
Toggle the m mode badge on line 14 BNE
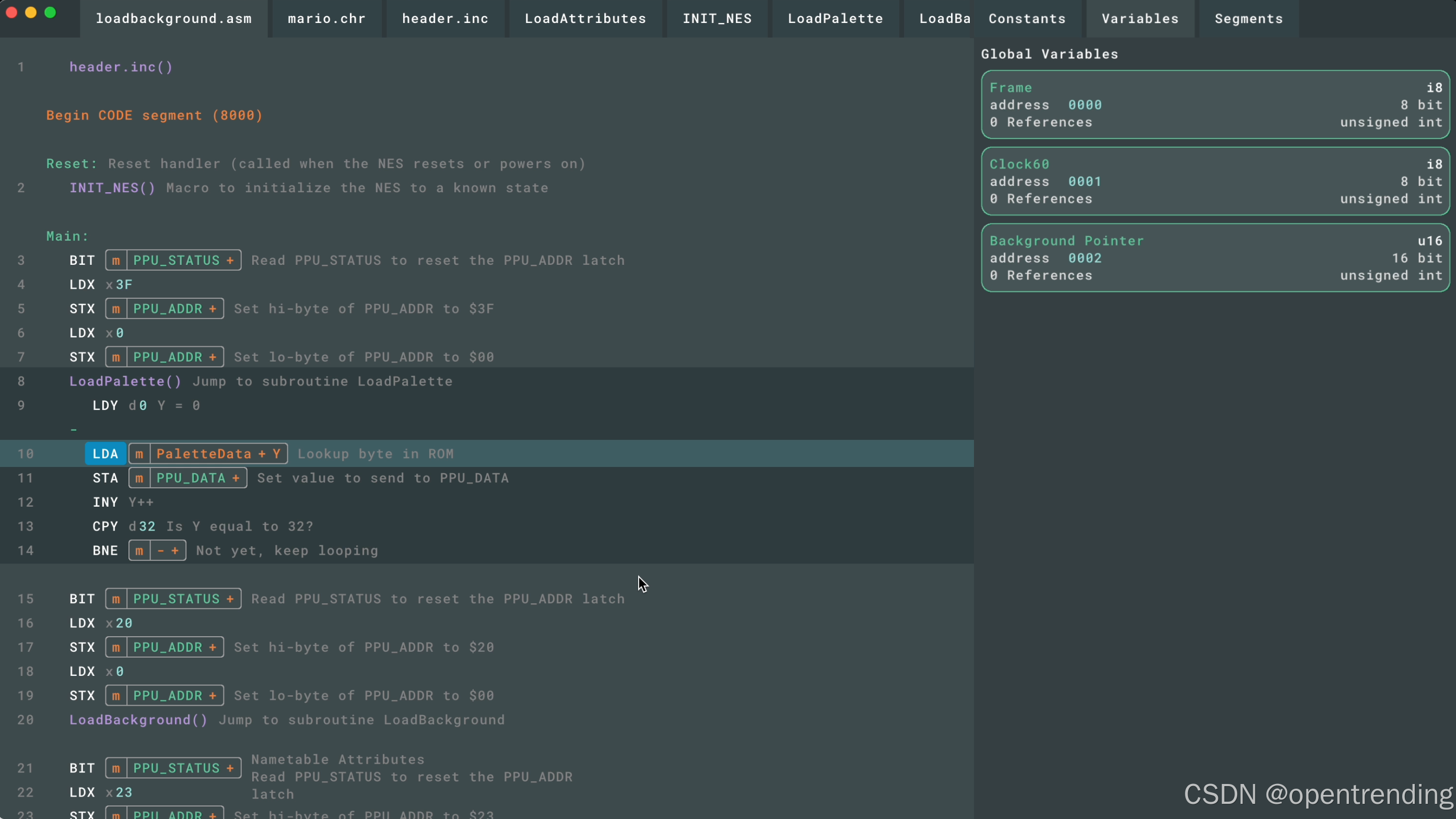(139, 551)
